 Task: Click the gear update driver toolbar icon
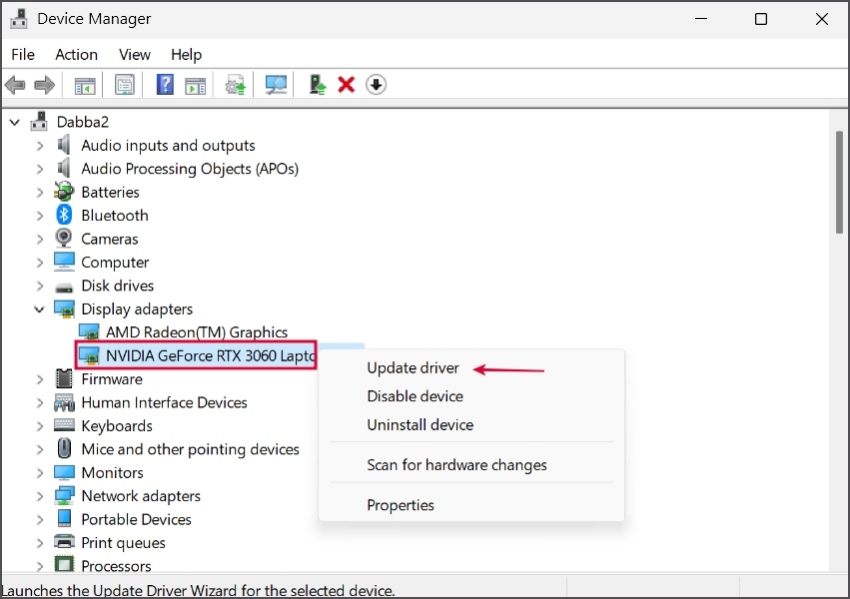(x=235, y=85)
